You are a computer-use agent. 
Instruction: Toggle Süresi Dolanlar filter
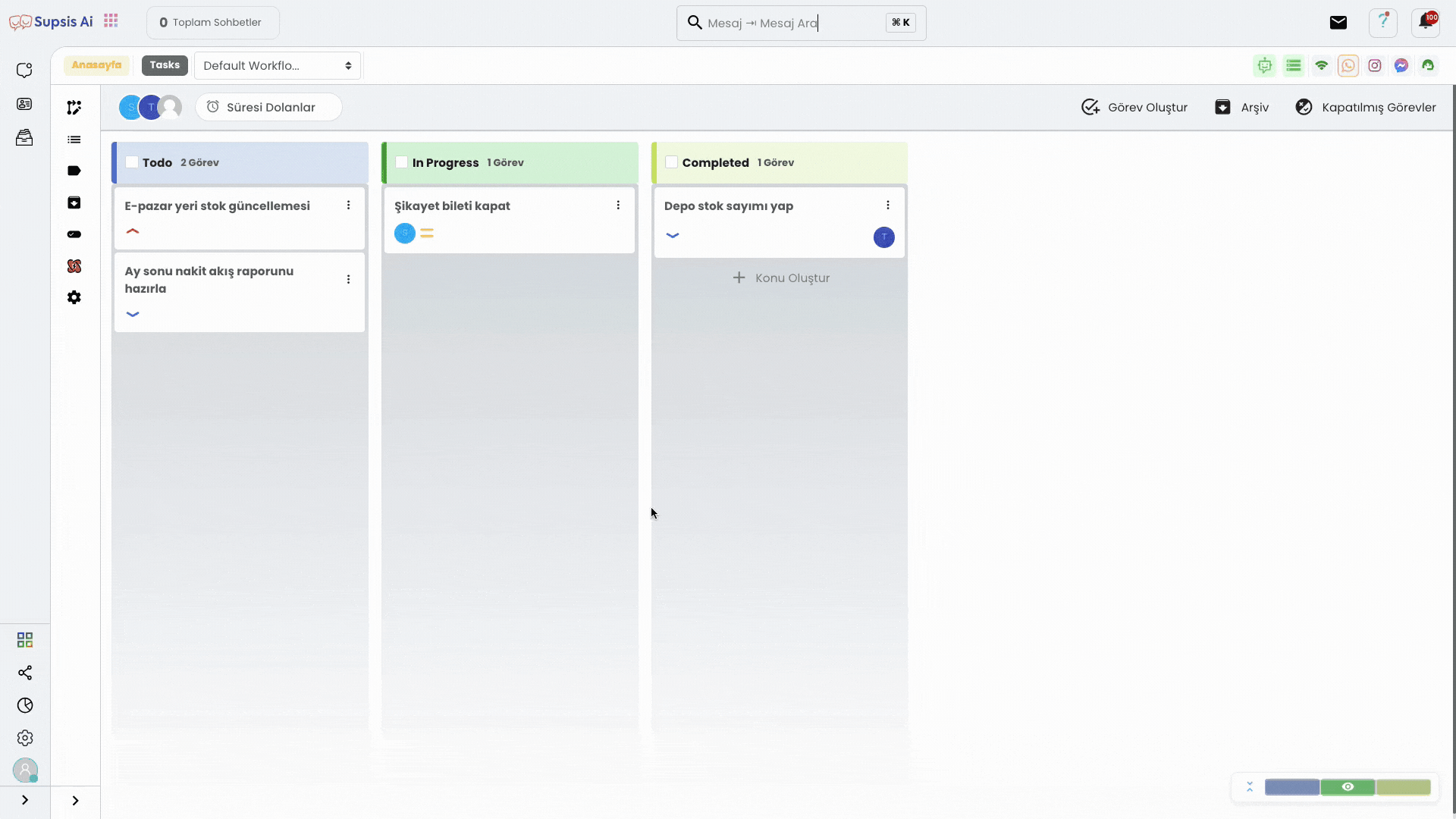pyautogui.click(x=268, y=107)
